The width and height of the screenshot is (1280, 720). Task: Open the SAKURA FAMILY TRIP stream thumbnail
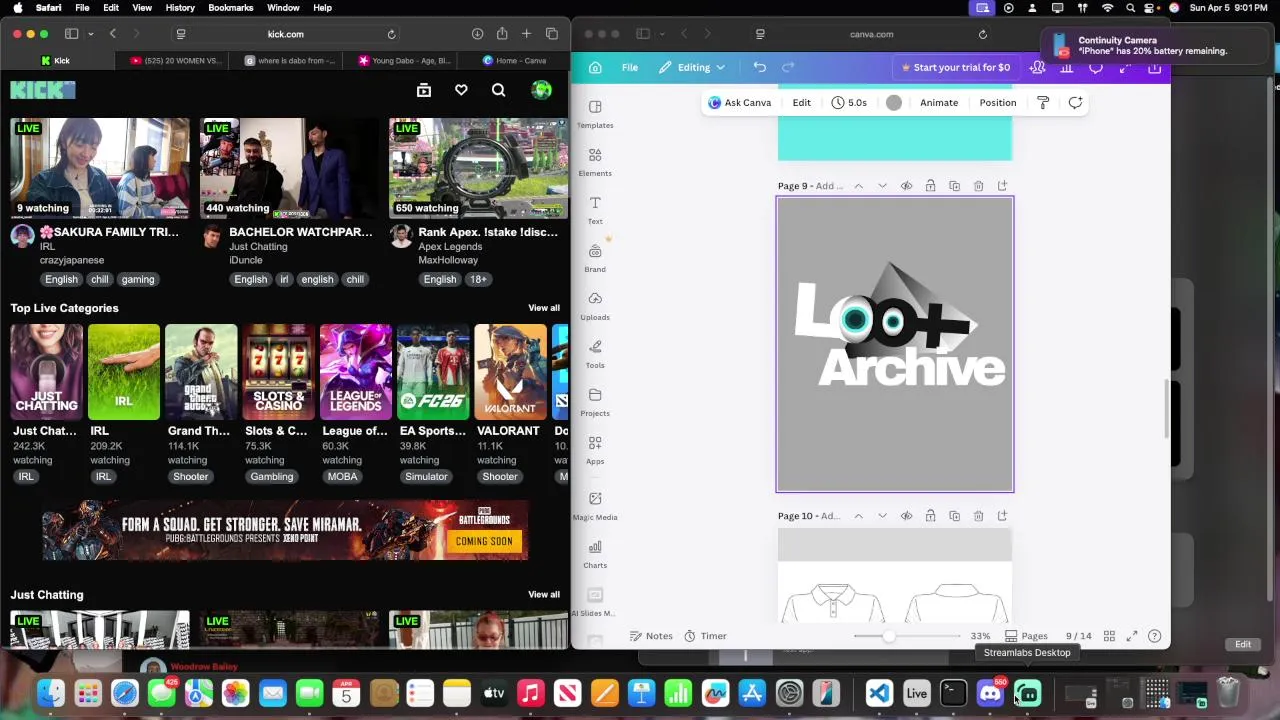(99, 168)
